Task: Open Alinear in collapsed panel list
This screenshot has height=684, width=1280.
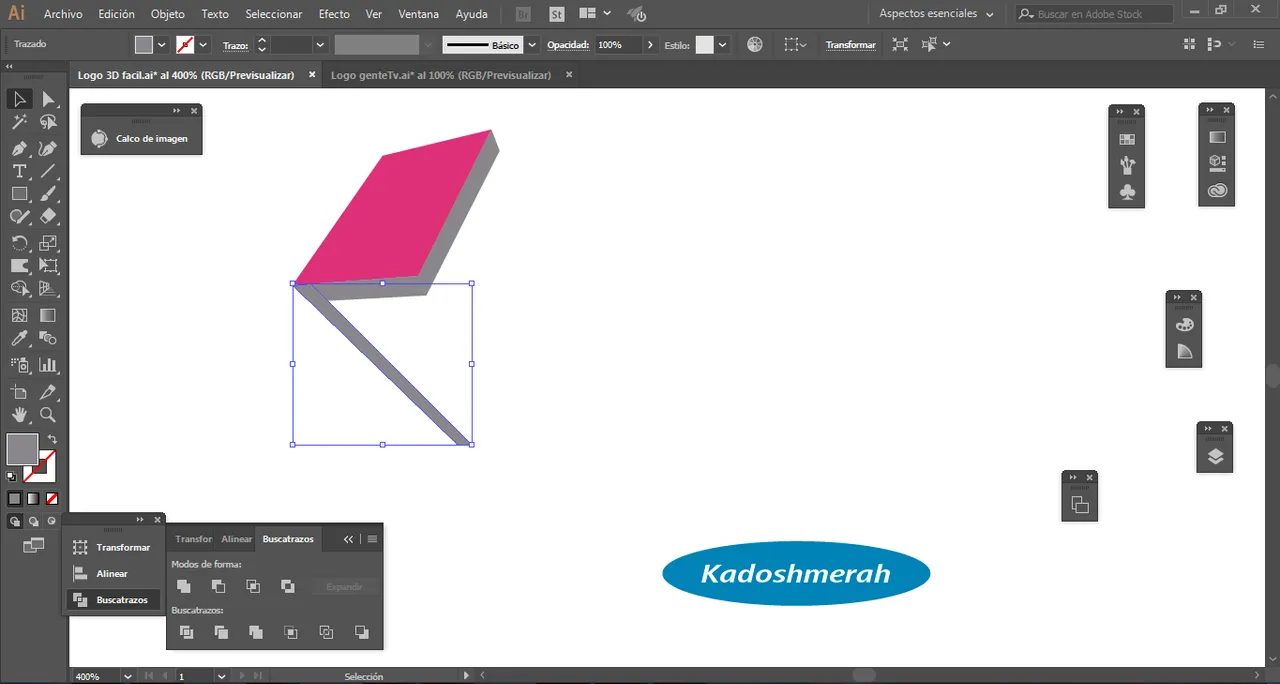Action: point(112,574)
